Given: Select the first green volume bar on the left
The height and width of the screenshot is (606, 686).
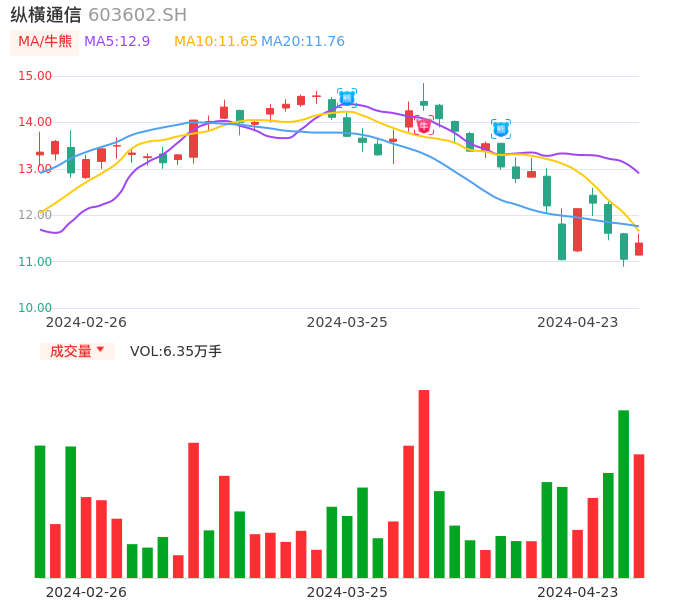Looking at the screenshot, I should click(x=40, y=511).
